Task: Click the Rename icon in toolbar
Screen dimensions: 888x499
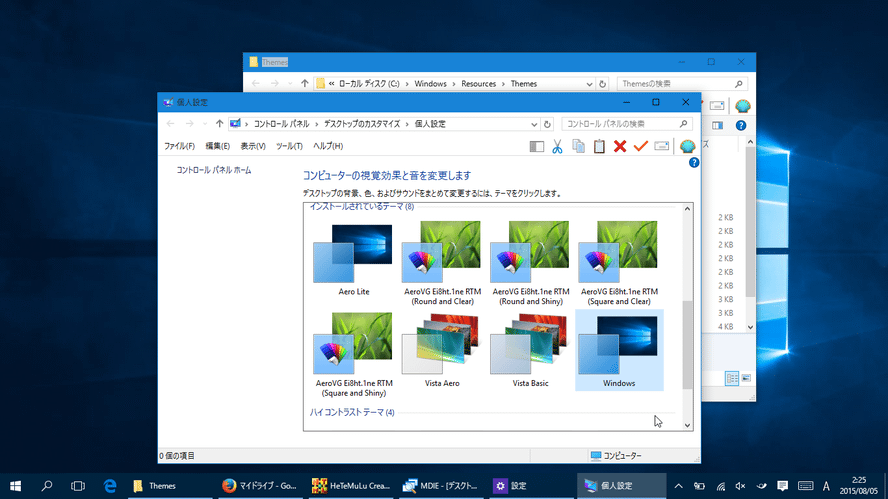Action: (x=661, y=147)
